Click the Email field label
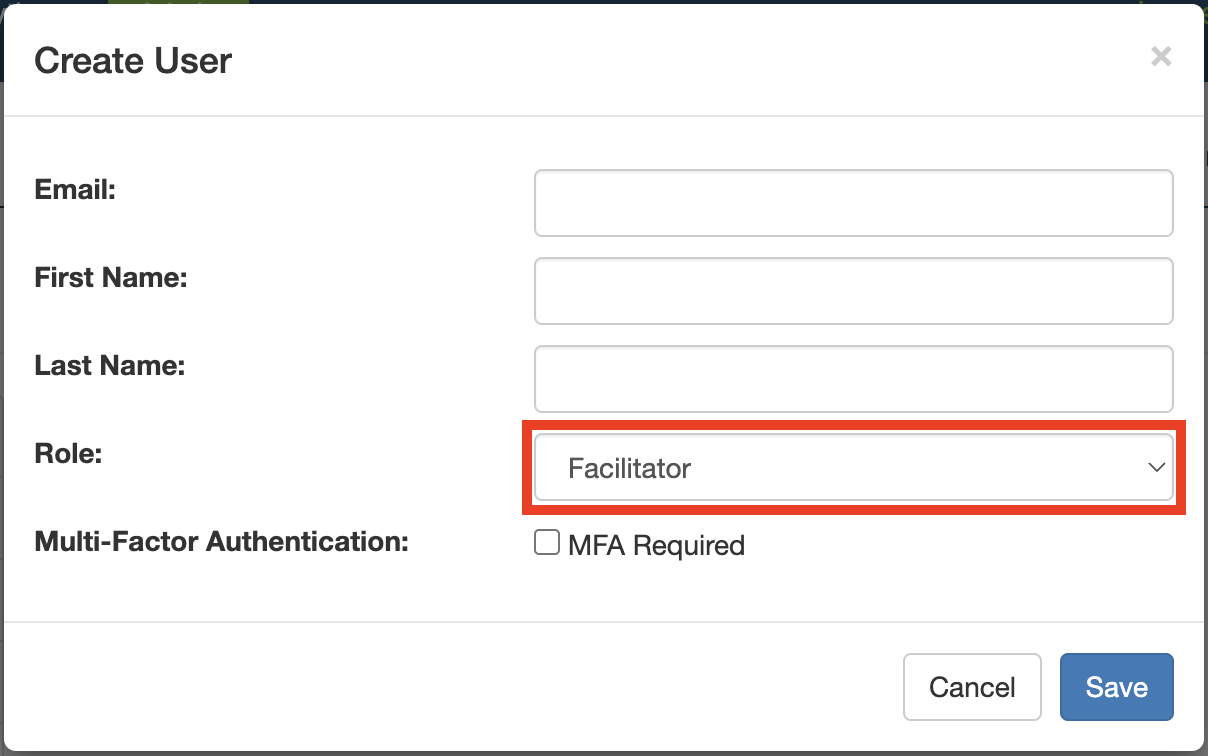This screenshot has width=1208, height=756. [75, 189]
